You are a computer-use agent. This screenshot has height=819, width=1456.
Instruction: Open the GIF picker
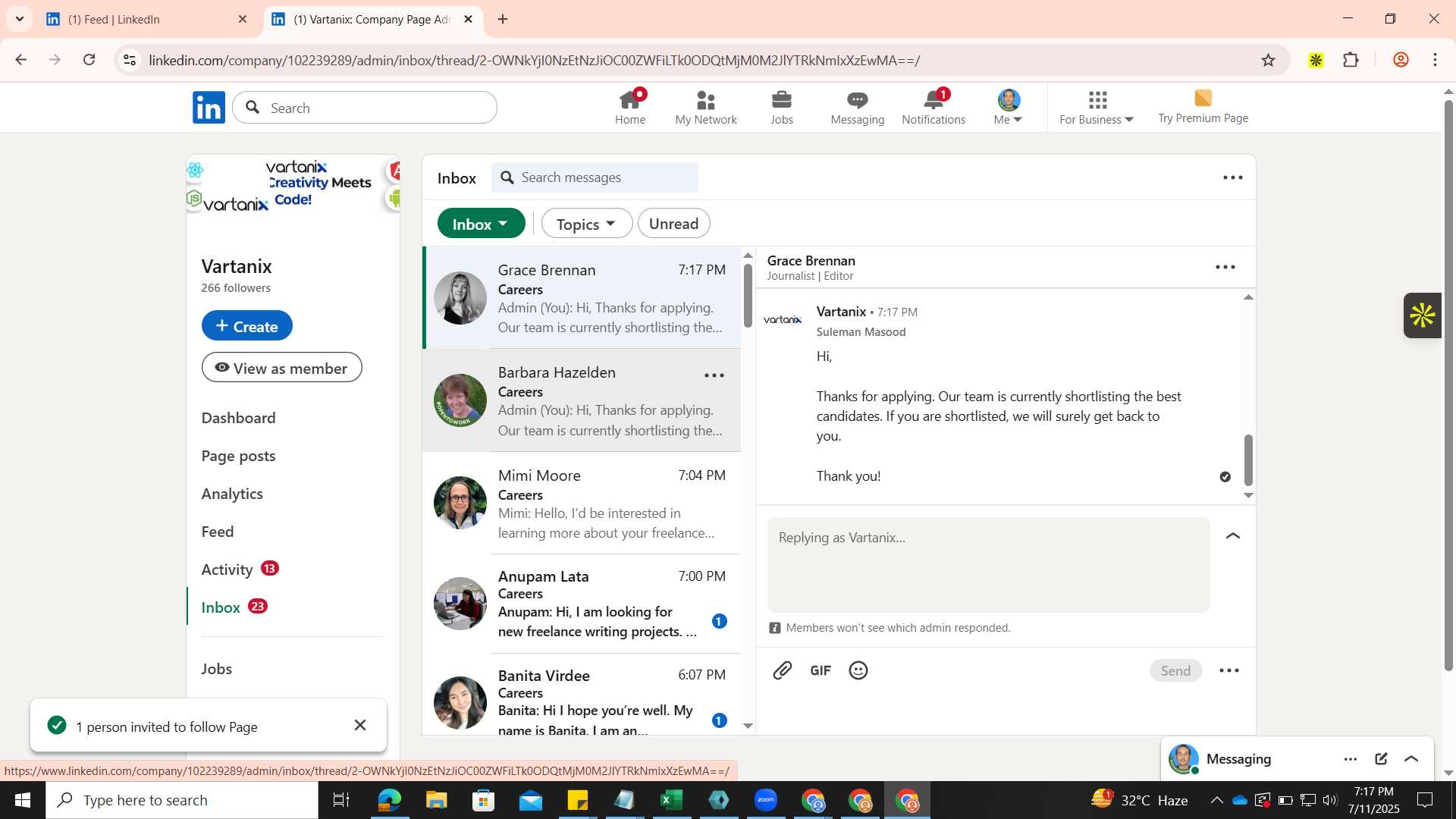[x=821, y=670]
